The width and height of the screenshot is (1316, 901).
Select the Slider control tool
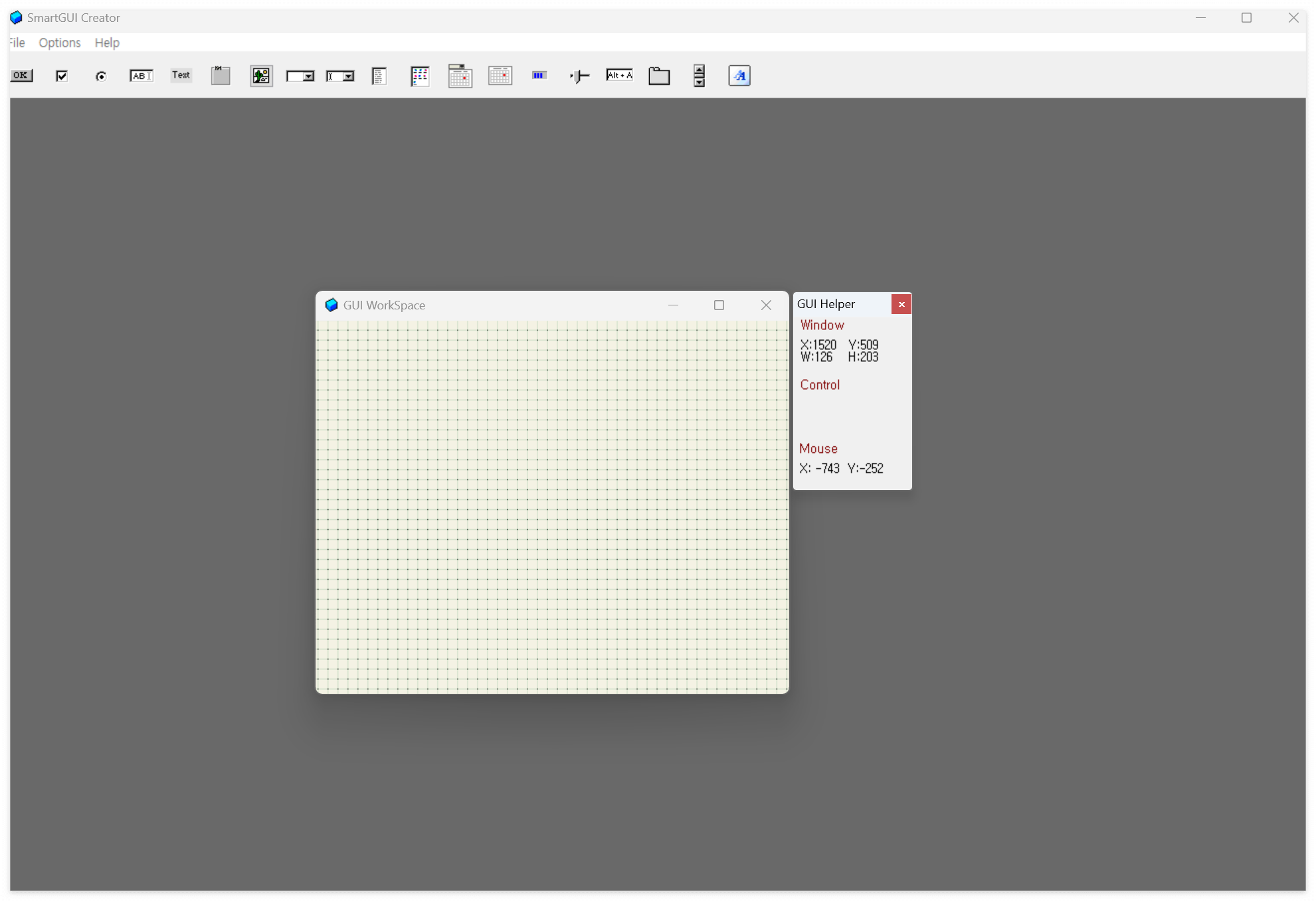[579, 76]
